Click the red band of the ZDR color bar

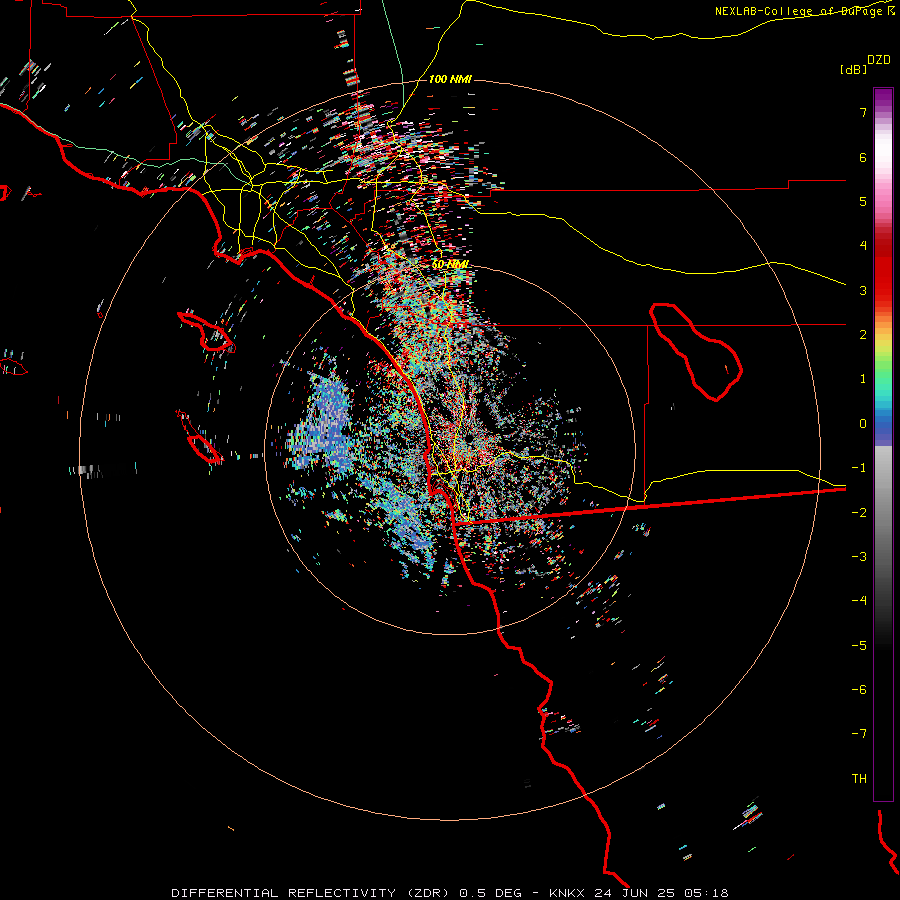[883, 270]
